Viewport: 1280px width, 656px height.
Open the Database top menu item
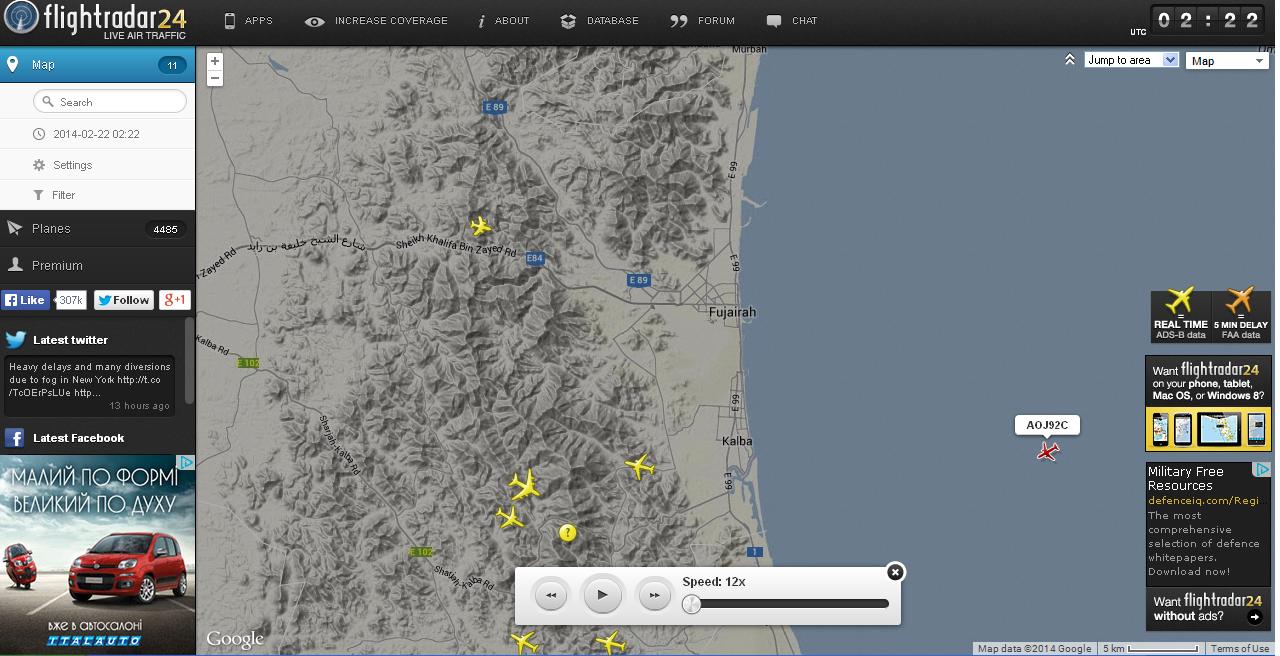coord(600,21)
